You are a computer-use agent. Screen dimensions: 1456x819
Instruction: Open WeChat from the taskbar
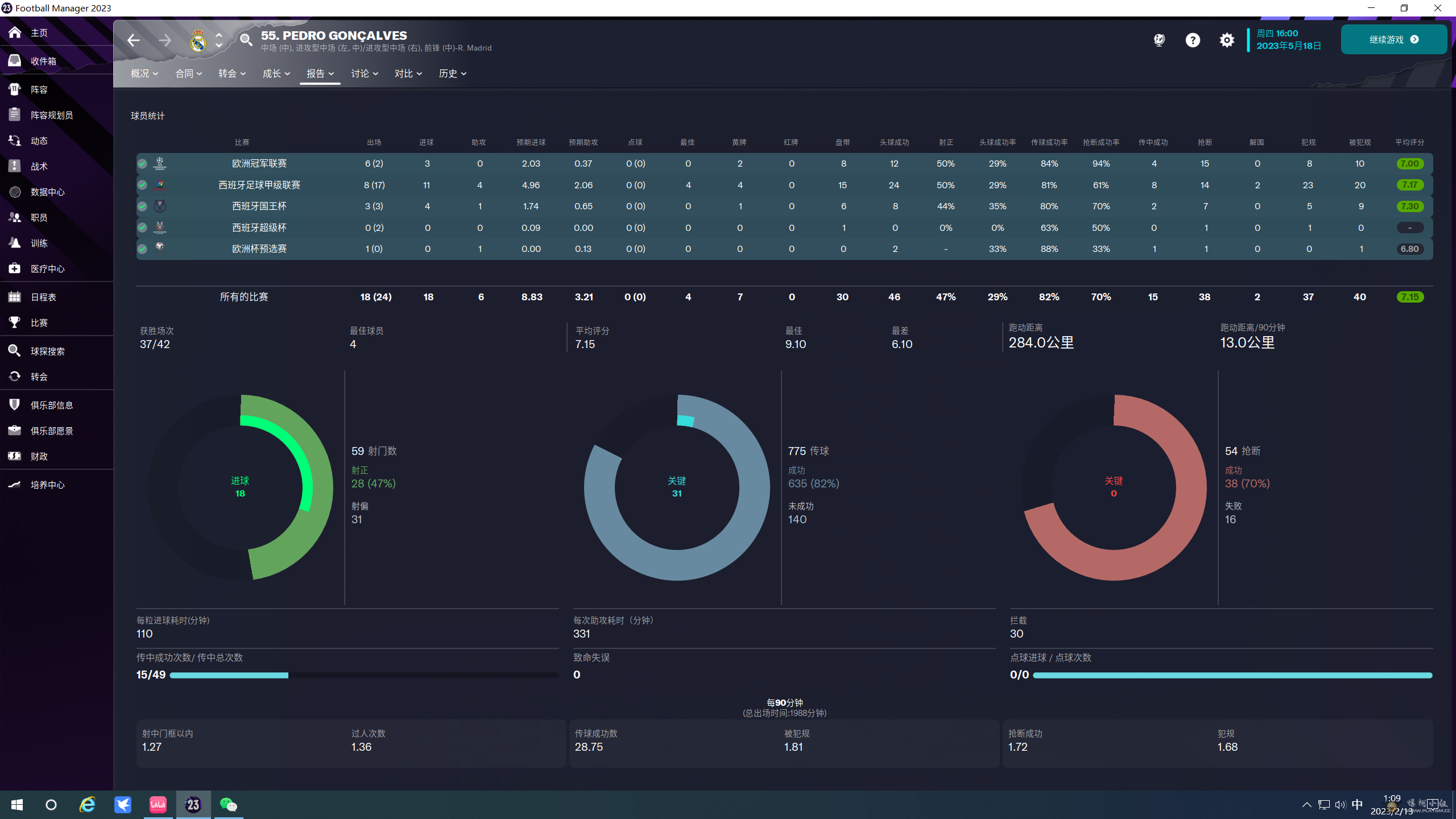[229, 805]
